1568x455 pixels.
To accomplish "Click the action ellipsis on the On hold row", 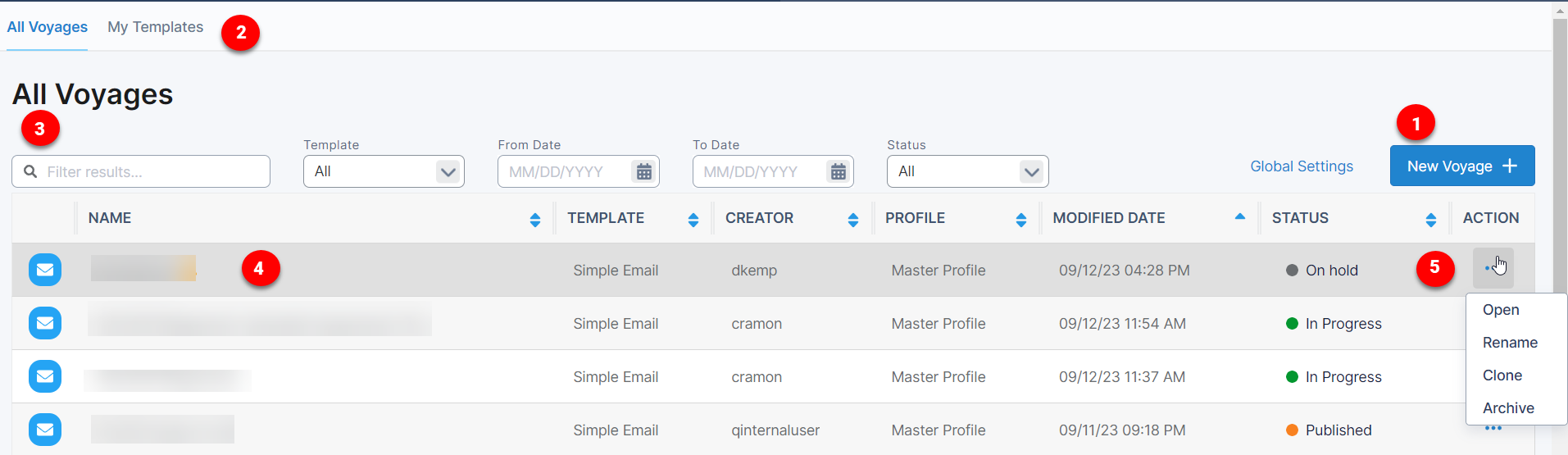I will coord(1492,268).
